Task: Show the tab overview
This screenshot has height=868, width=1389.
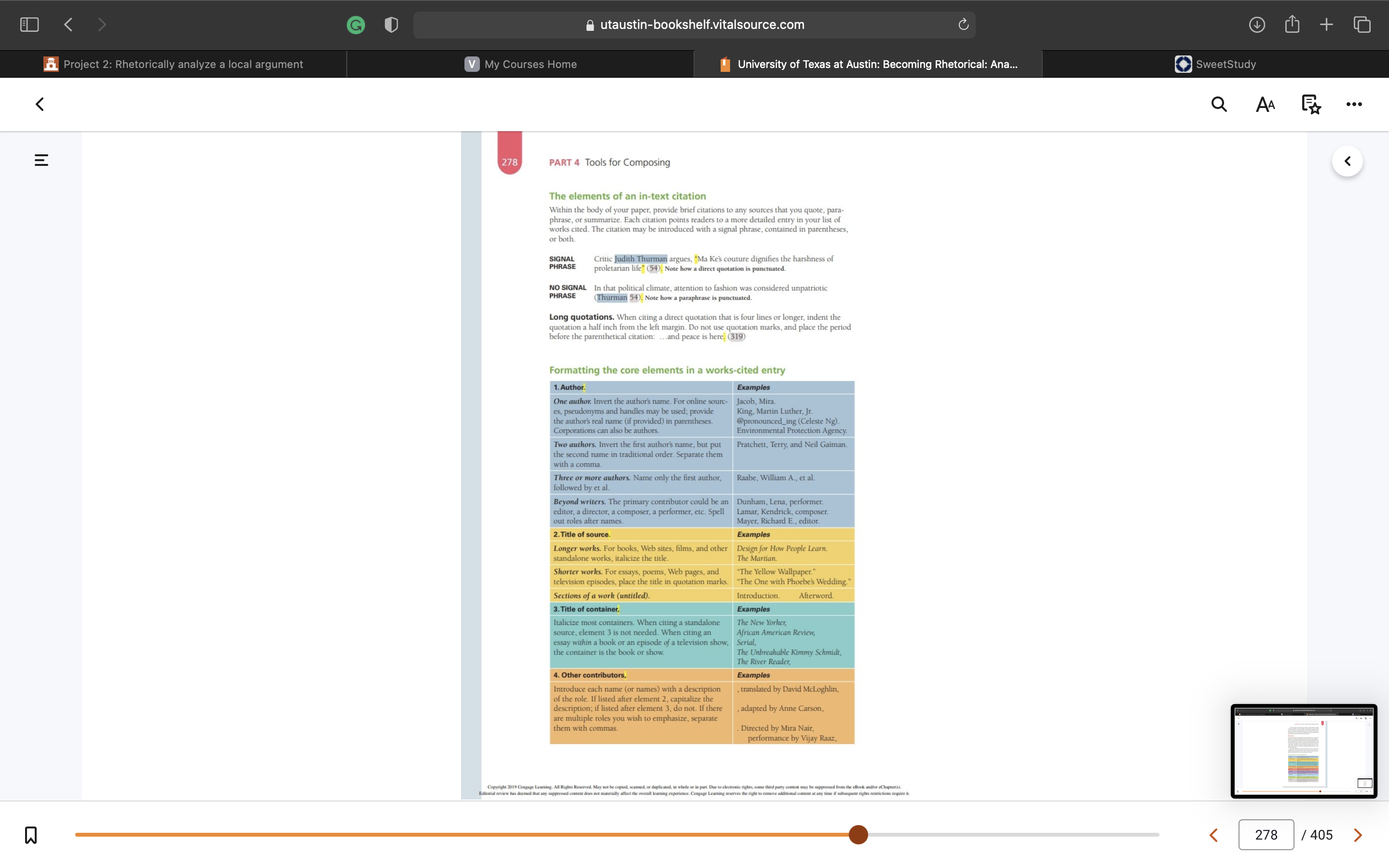Action: pyautogui.click(x=1362, y=25)
